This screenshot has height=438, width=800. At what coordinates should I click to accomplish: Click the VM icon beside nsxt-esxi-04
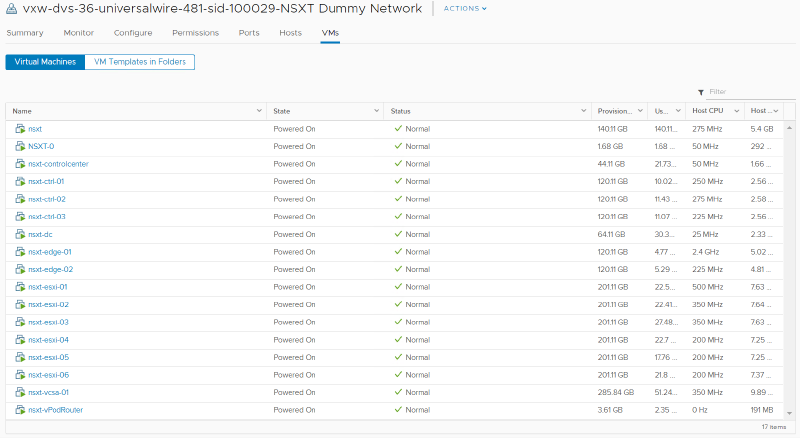[20, 339]
